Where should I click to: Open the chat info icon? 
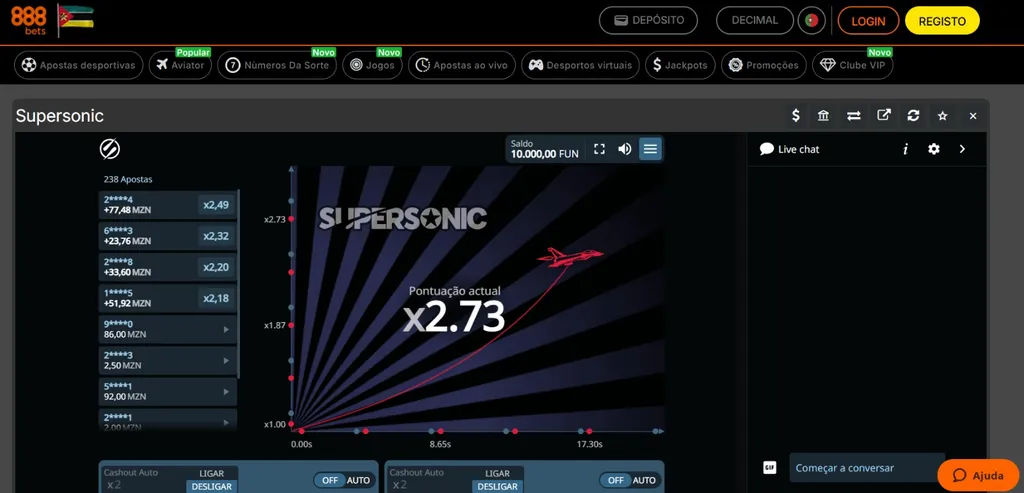click(x=906, y=149)
